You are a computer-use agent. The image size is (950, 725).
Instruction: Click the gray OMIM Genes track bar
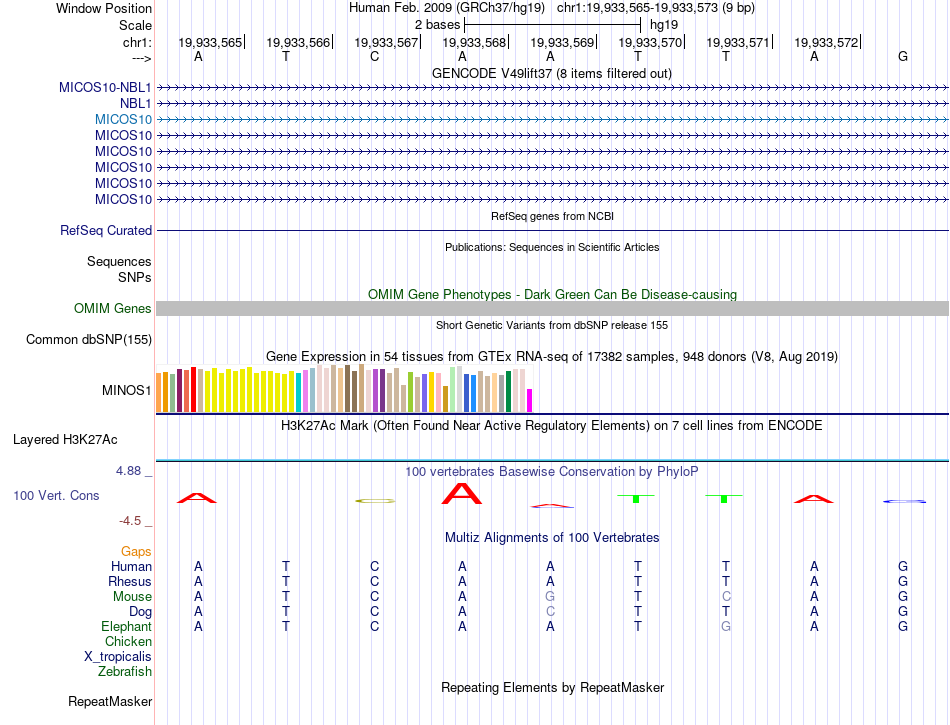[x=552, y=308]
